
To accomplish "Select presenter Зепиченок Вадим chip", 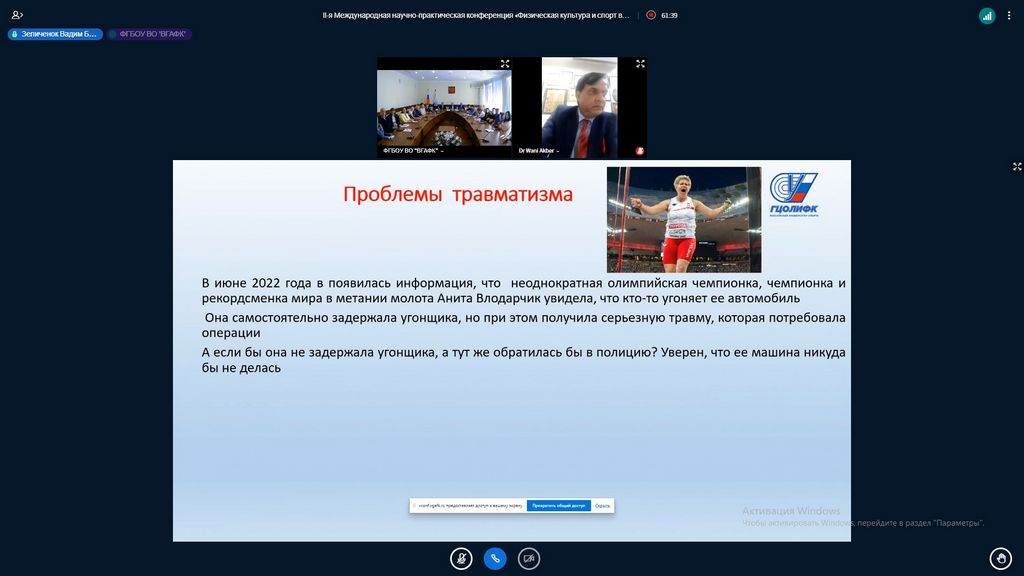I will click(x=56, y=34).
